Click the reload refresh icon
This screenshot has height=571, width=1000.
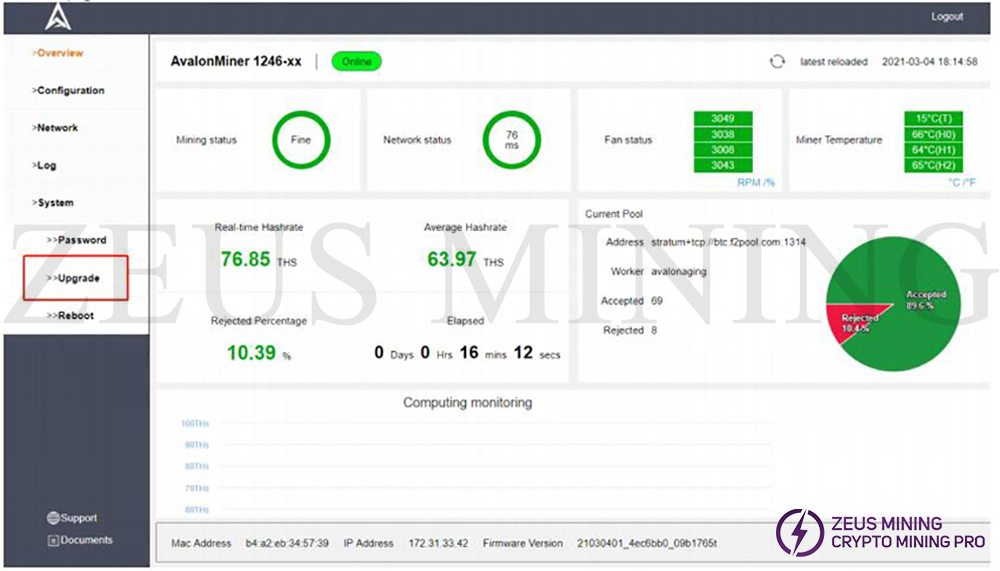coord(777,62)
